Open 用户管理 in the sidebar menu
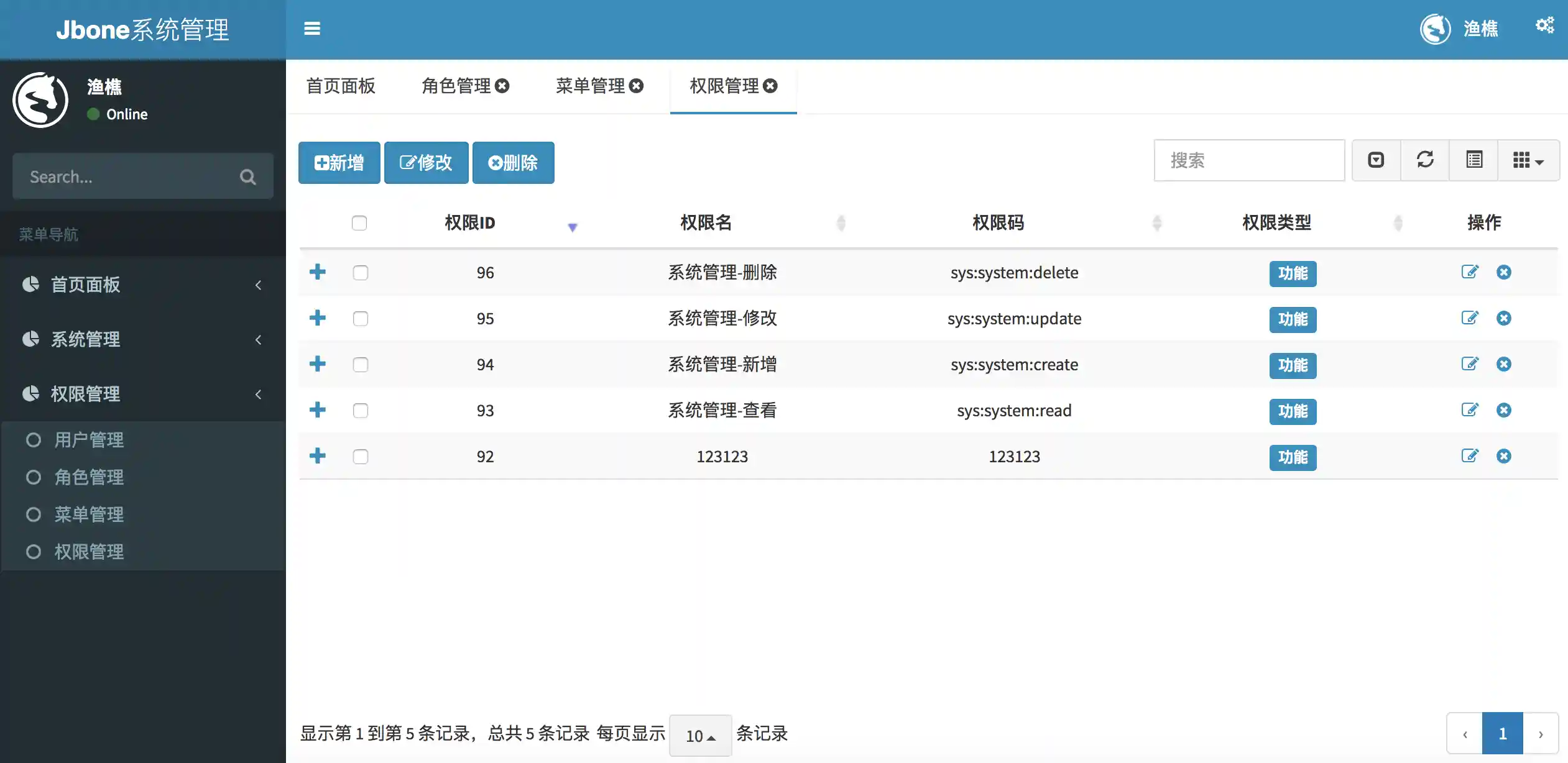Image resolution: width=1568 pixels, height=763 pixels. click(x=89, y=440)
